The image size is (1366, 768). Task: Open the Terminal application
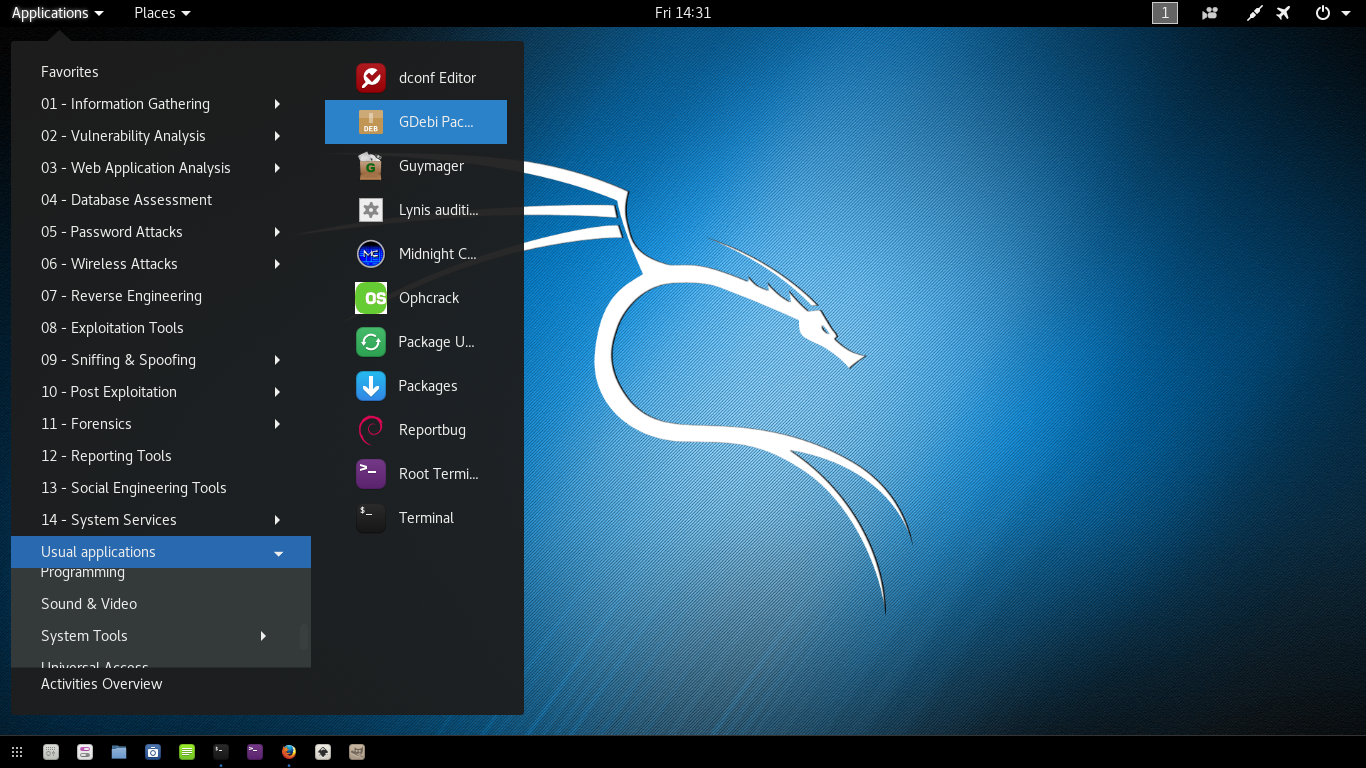click(426, 518)
